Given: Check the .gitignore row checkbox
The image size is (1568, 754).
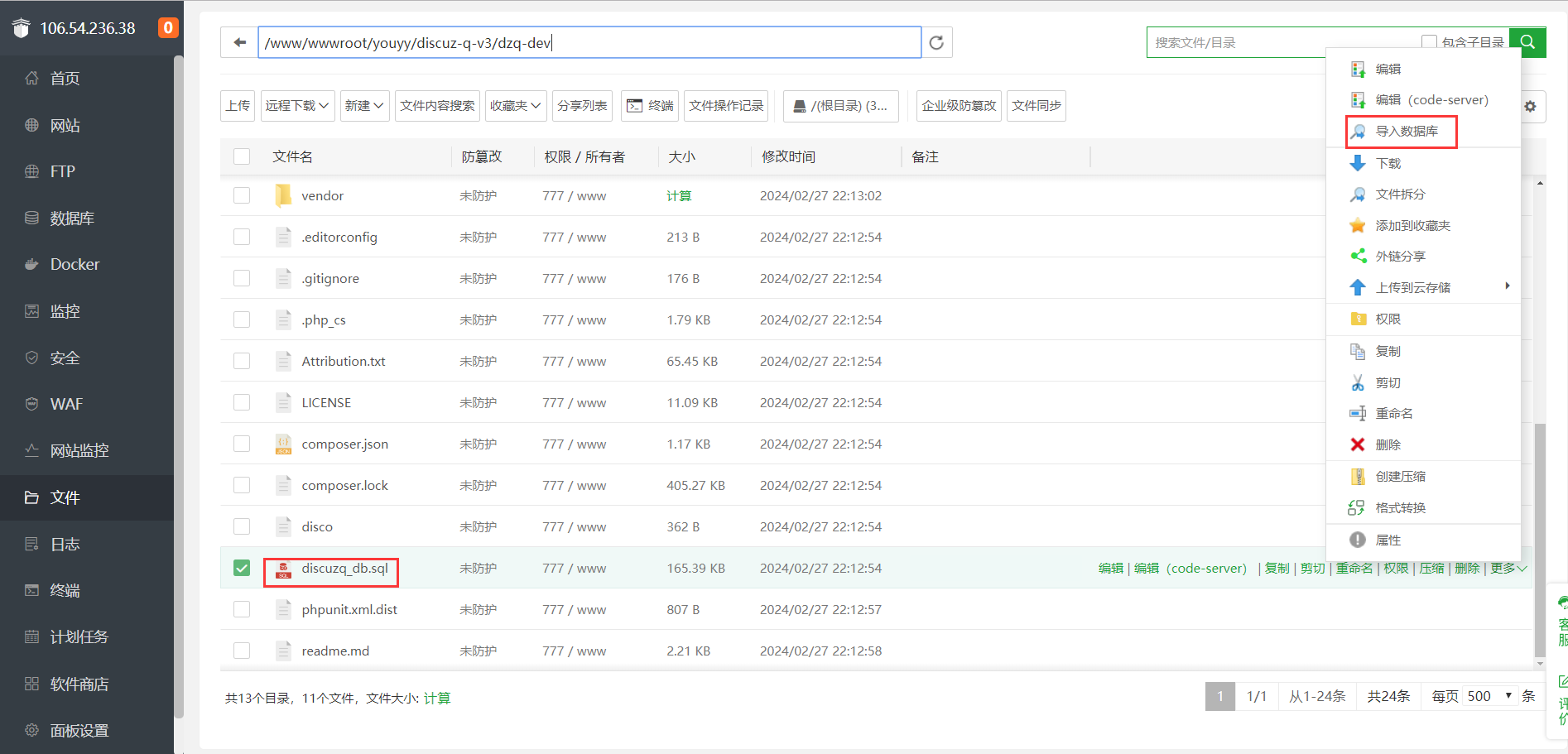Looking at the screenshot, I should 242,278.
